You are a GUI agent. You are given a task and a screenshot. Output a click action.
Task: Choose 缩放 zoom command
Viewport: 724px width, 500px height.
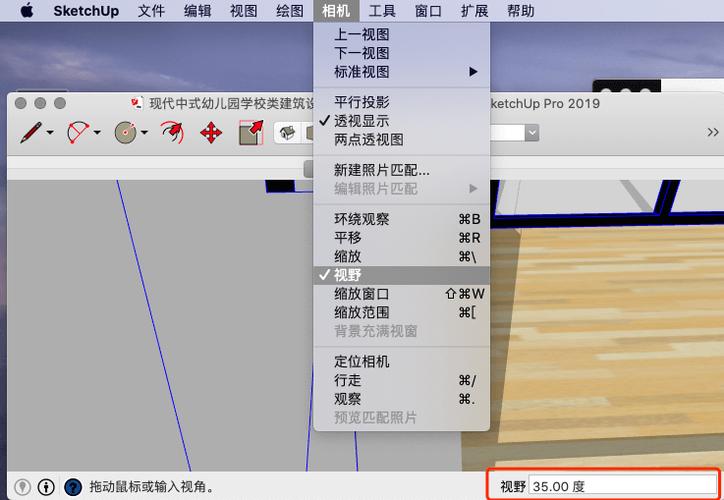pos(401,257)
